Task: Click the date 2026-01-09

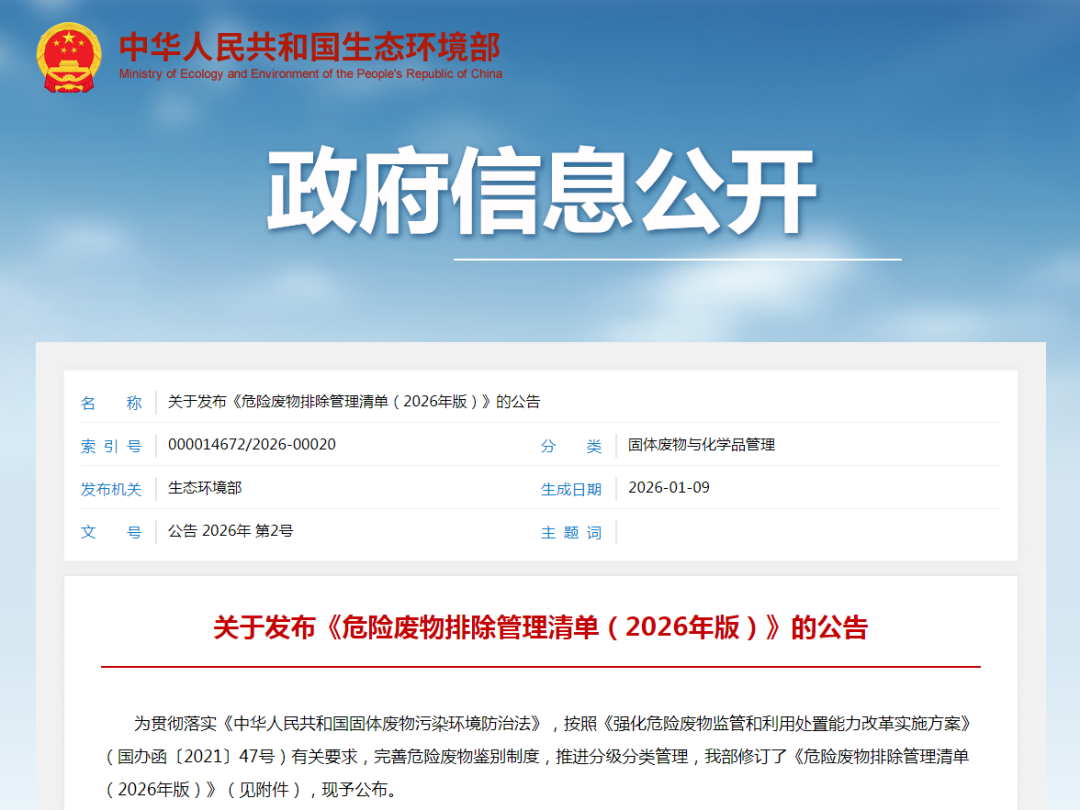Action: (x=669, y=488)
